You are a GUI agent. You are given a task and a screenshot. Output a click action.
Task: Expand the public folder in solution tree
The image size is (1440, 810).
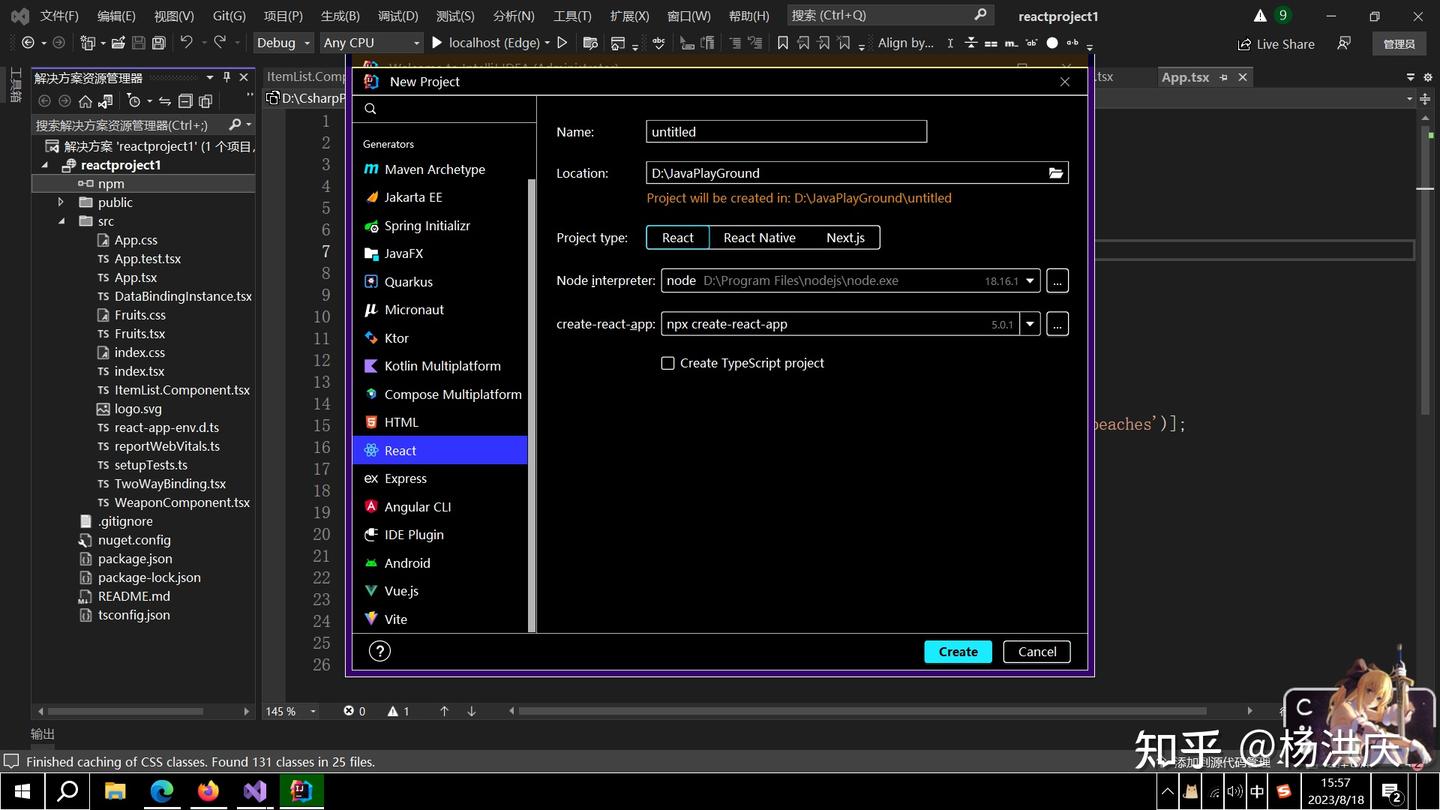(x=62, y=202)
